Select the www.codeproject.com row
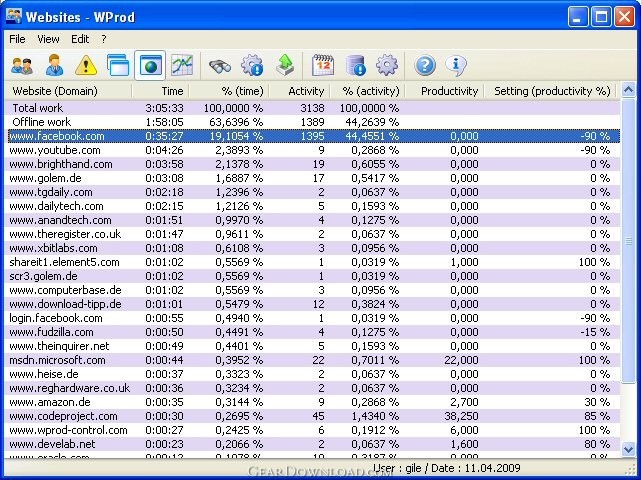 (x=313, y=416)
